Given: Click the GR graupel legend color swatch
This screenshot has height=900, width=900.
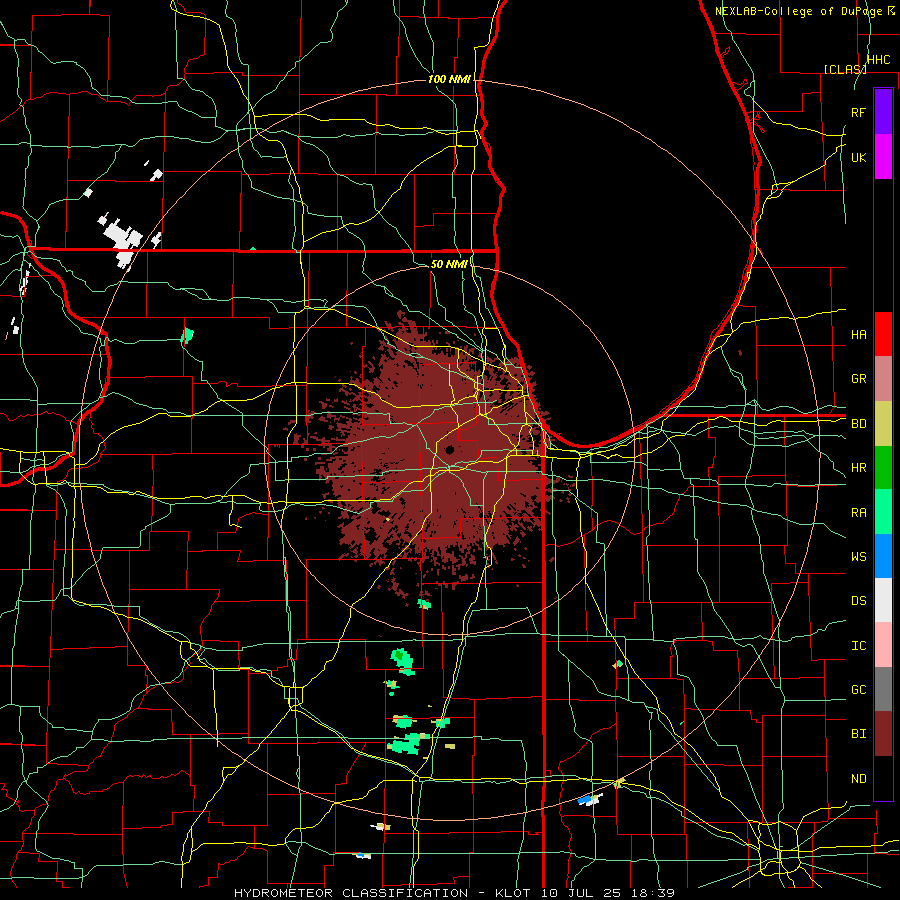Looking at the screenshot, I should [883, 379].
